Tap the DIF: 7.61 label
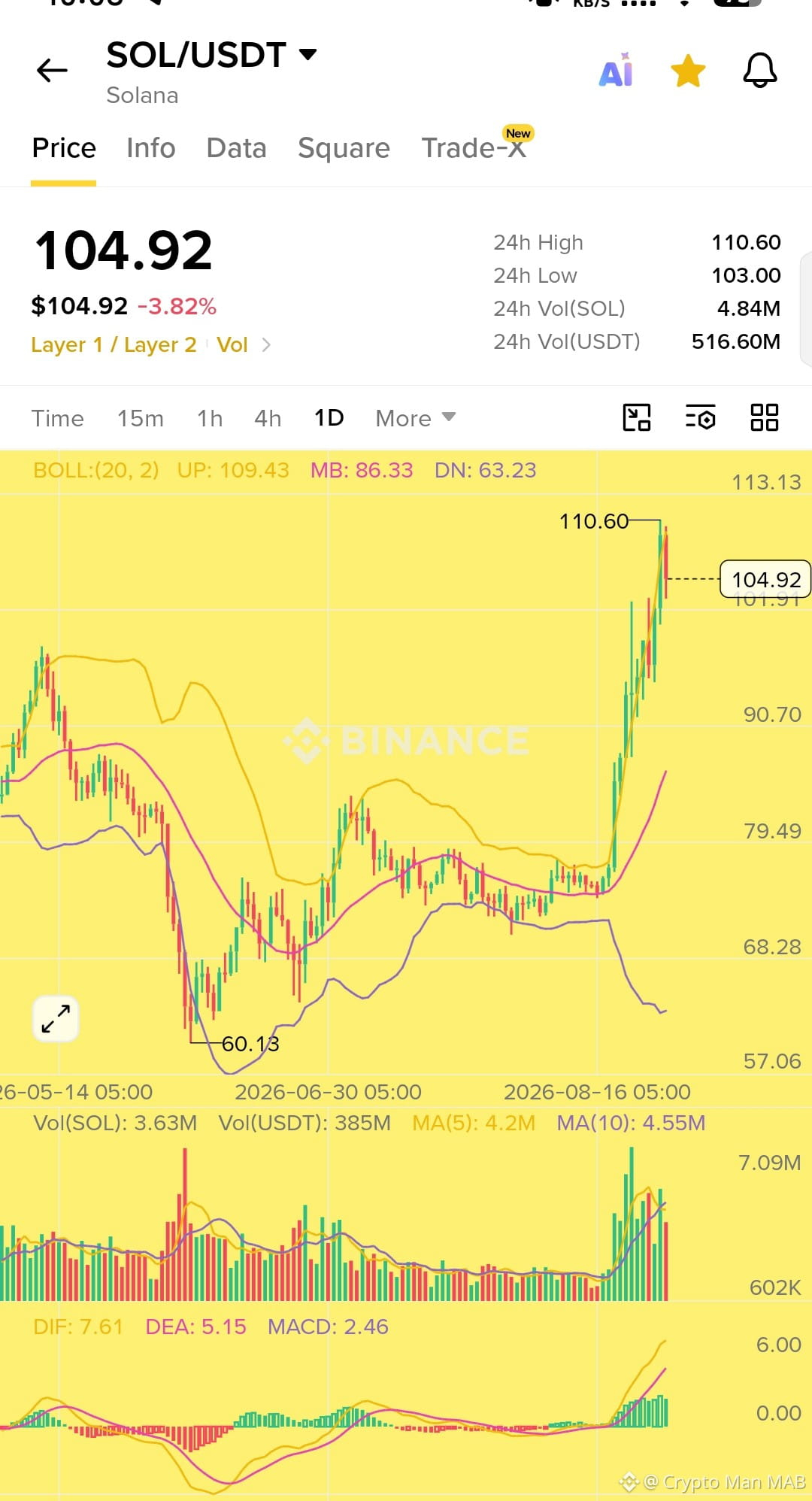812x1501 pixels. 78,1327
